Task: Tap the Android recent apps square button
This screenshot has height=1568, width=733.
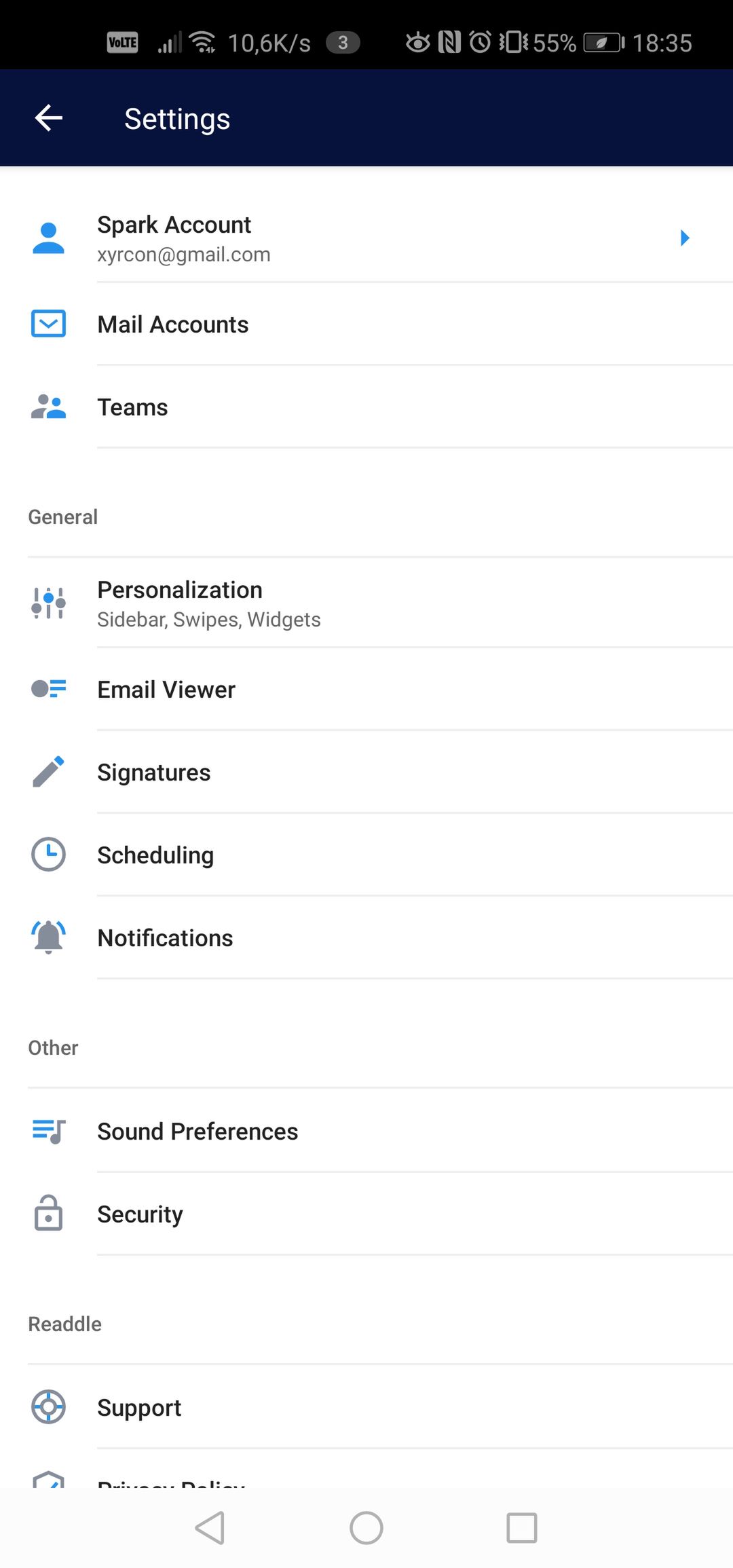Action: point(522,1528)
